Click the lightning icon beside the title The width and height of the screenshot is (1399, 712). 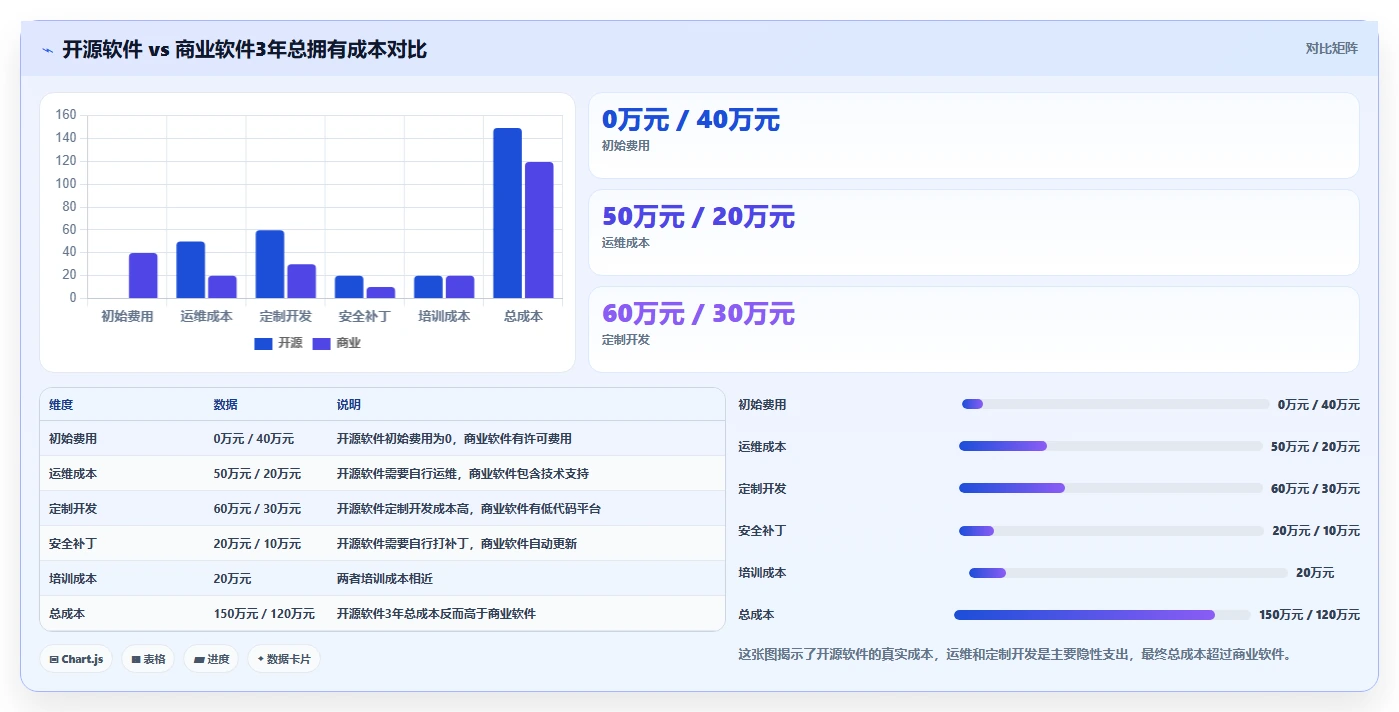click(48, 50)
